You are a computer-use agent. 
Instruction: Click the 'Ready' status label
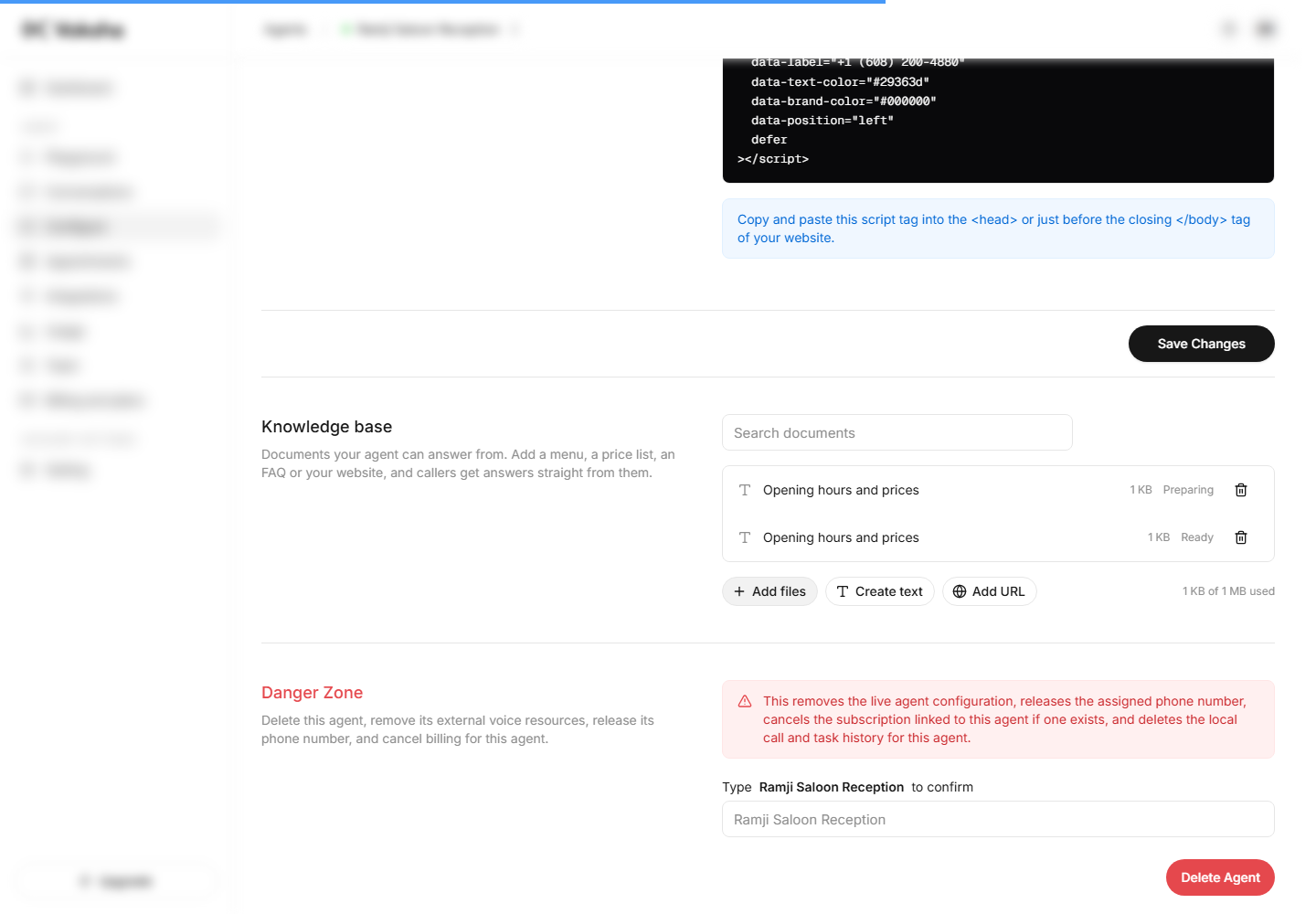(1197, 537)
